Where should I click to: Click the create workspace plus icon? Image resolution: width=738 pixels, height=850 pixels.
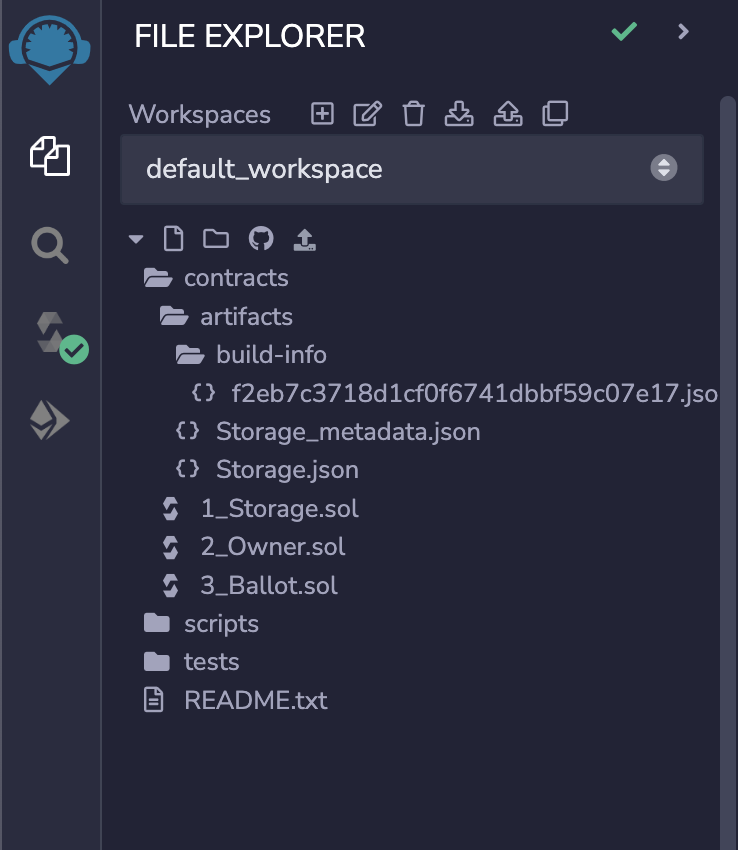click(x=322, y=114)
